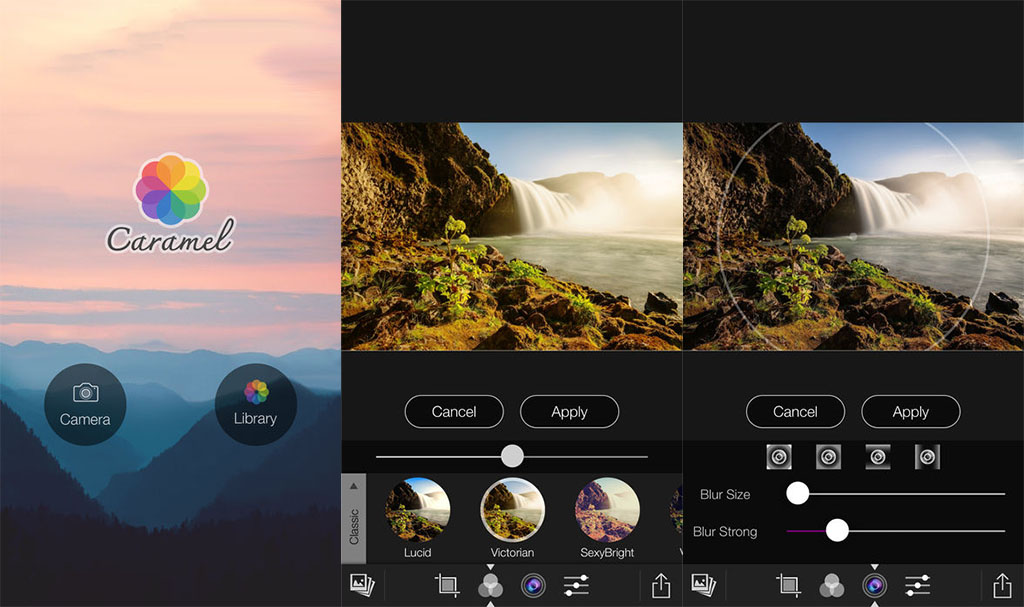Select the first blur shape option
This screenshot has width=1024, height=607.
[779, 457]
